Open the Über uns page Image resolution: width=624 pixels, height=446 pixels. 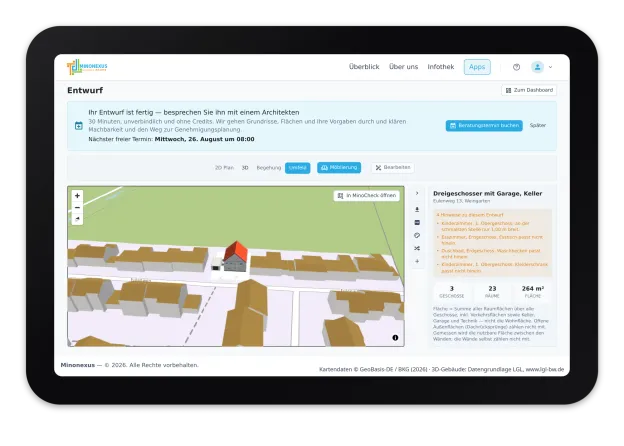pyautogui.click(x=404, y=67)
